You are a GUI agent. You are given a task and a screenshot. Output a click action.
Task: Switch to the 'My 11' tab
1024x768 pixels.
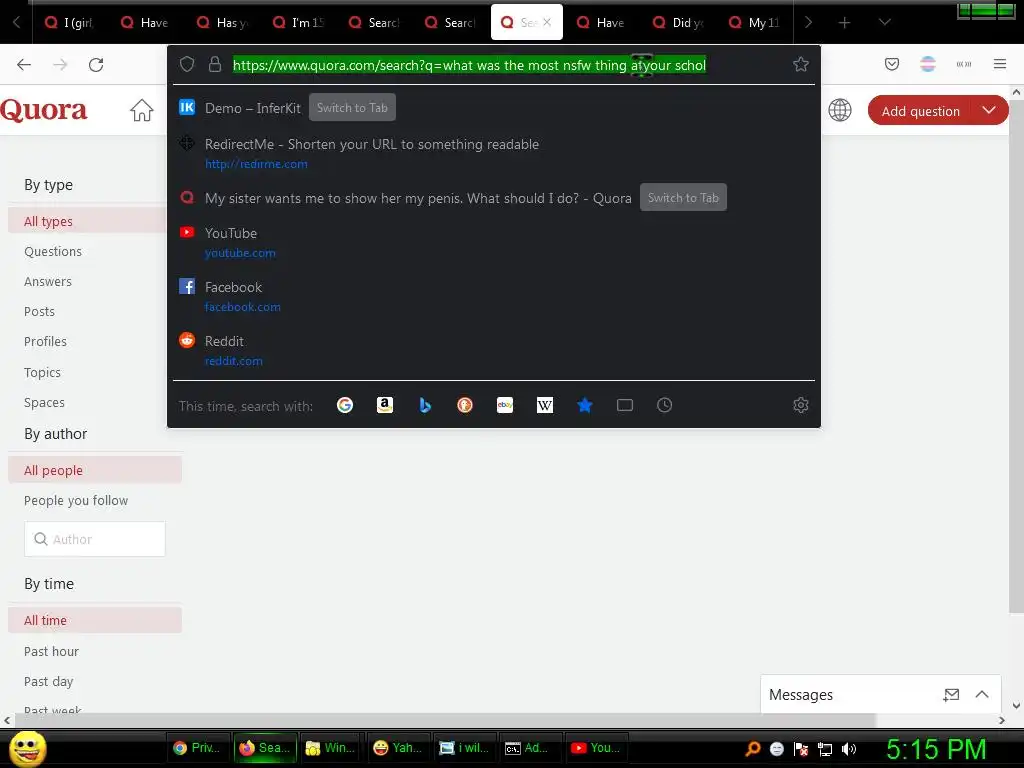tap(754, 23)
